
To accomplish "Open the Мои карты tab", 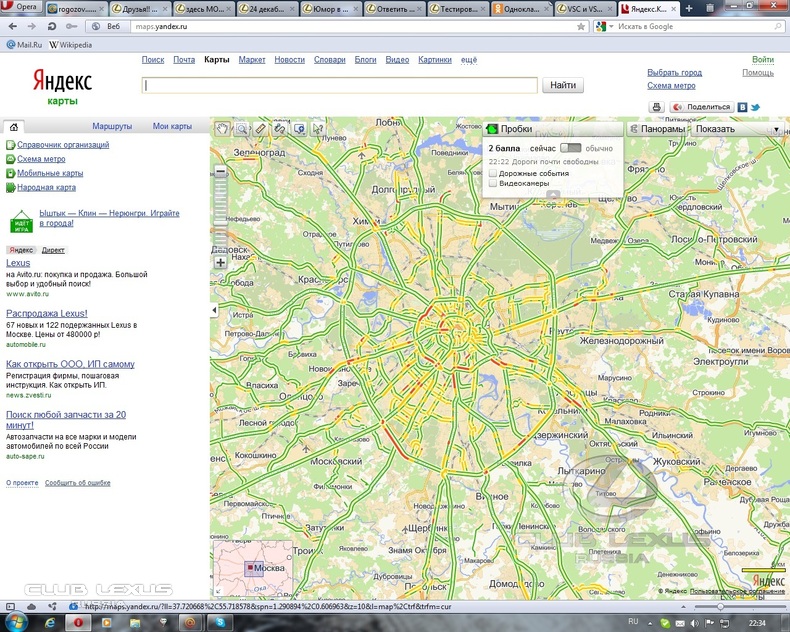I will [172, 126].
